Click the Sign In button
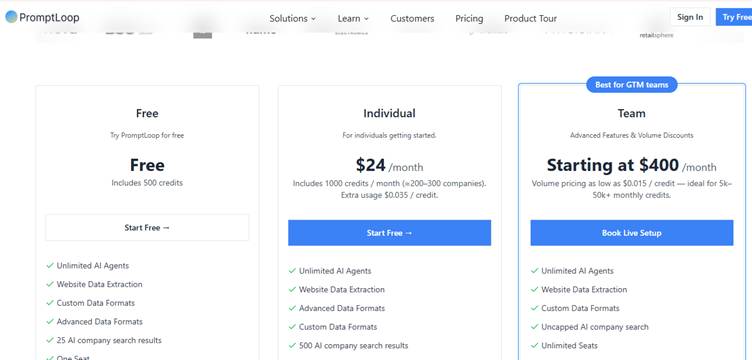Viewport: 752px width, 360px height. point(690,17)
